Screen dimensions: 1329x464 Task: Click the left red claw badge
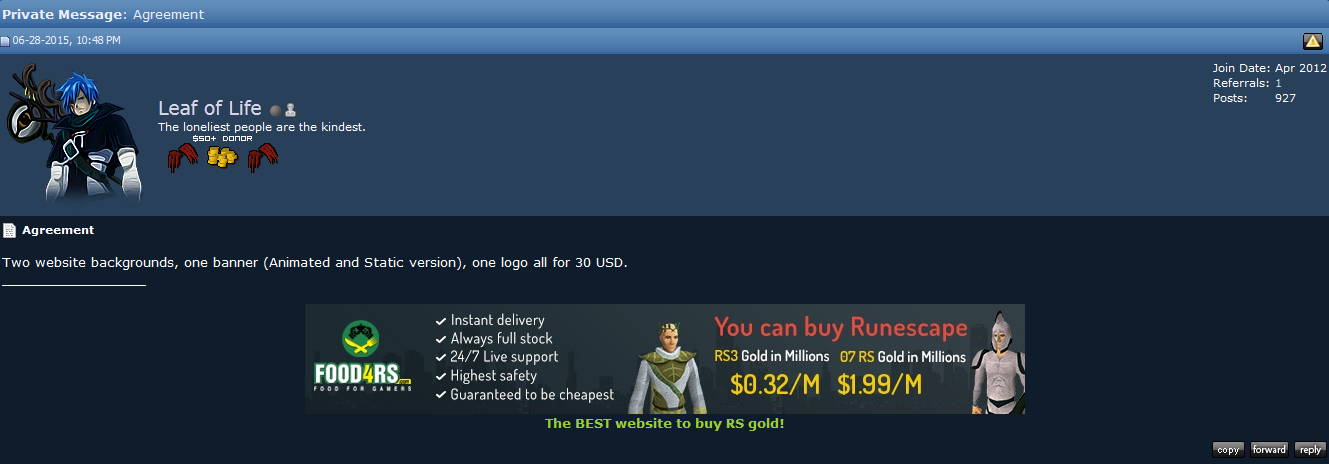point(182,158)
